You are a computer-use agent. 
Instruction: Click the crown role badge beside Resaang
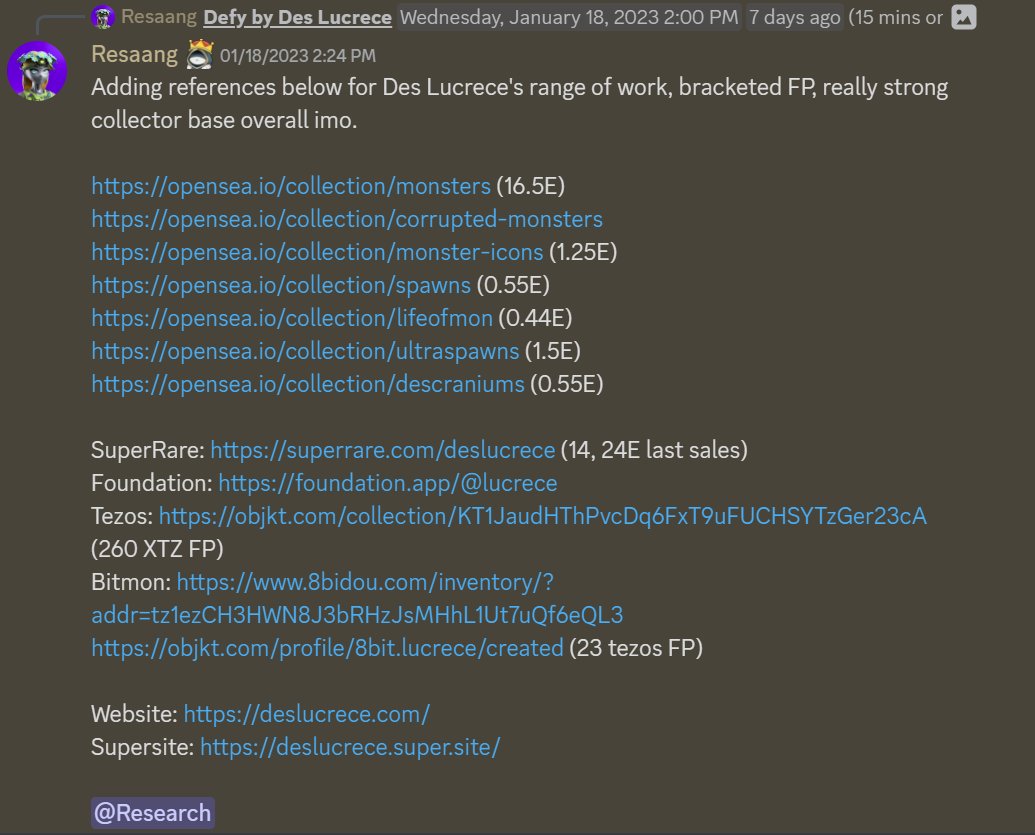(x=199, y=55)
